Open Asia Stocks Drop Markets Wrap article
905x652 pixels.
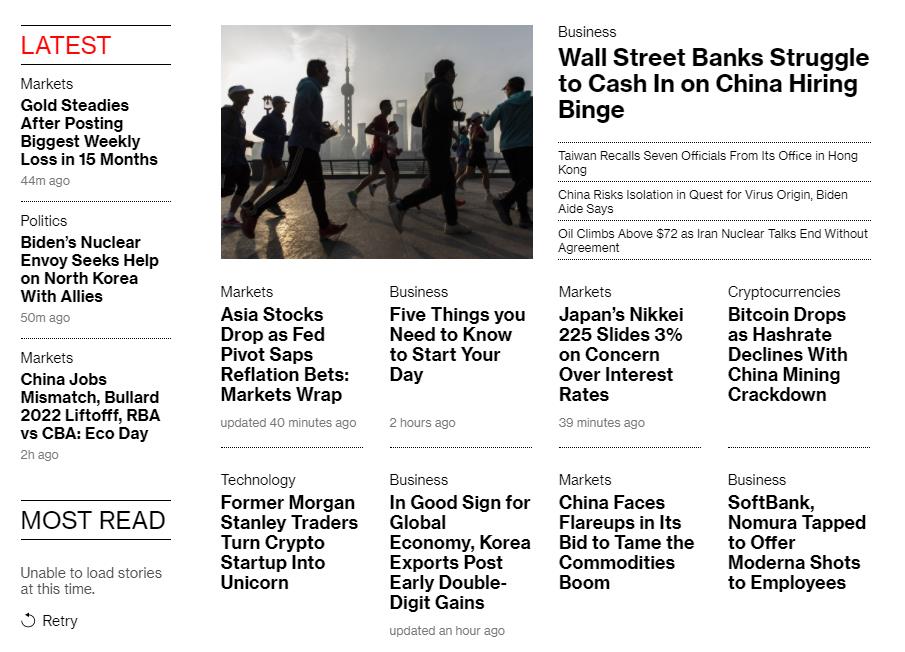pyautogui.click(x=284, y=354)
